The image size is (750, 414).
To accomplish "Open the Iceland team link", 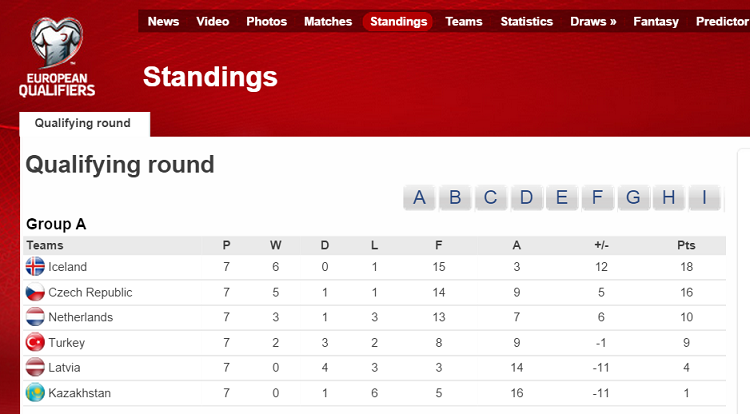I will (68, 267).
